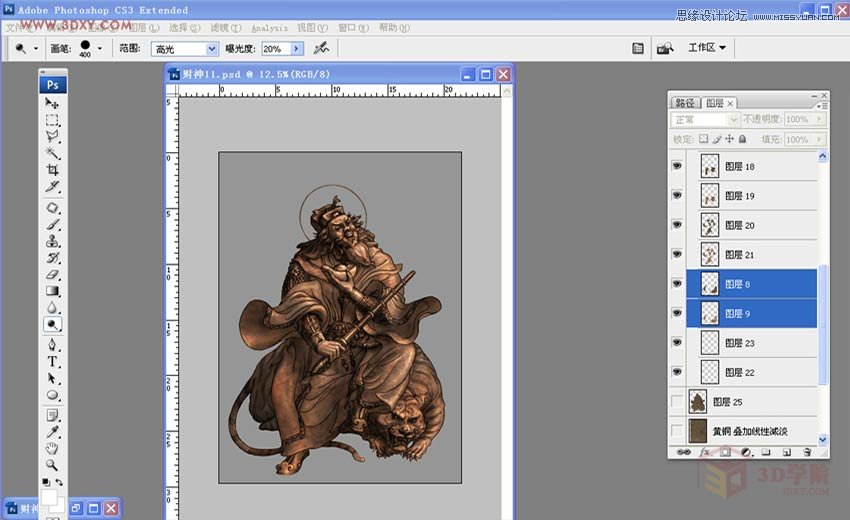Open the 帮助(H) menu
This screenshot has height=520, width=850.
pos(395,28)
